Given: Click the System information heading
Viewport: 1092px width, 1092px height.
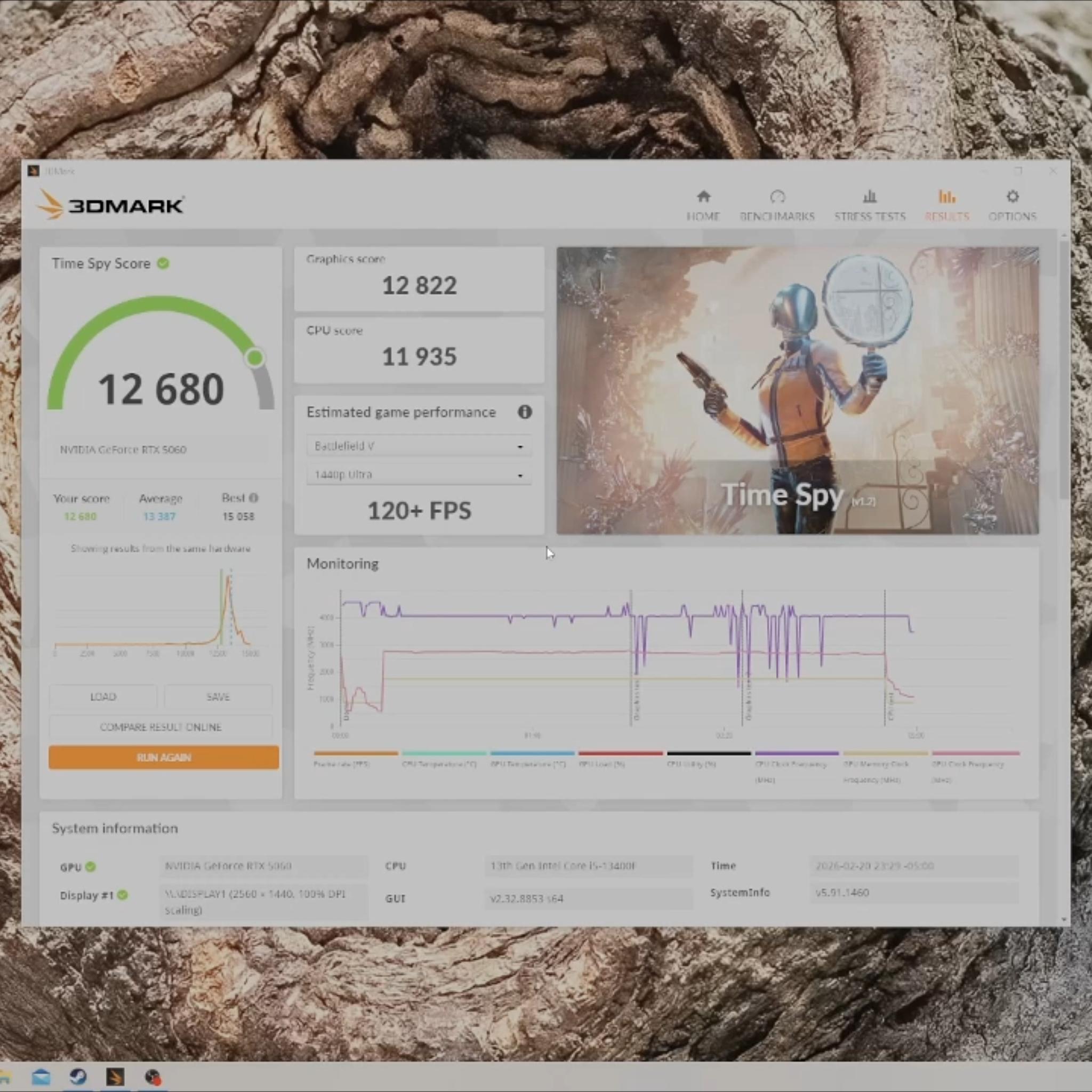Looking at the screenshot, I should [x=115, y=829].
